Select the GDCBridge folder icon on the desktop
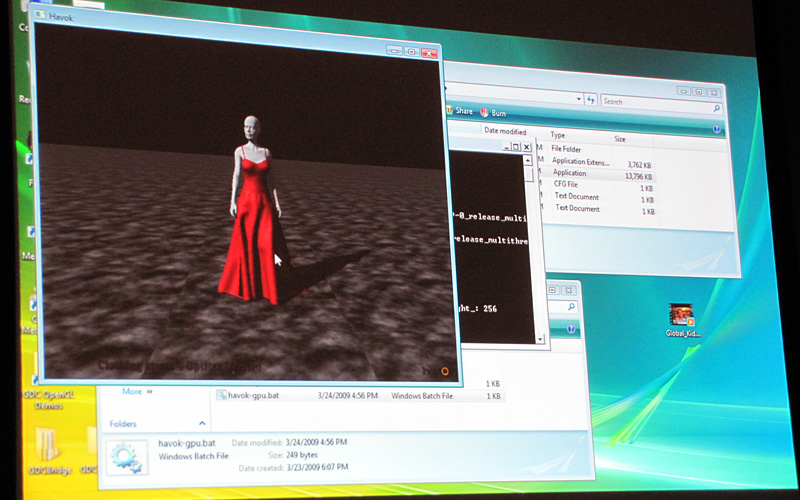Image resolution: width=800 pixels, height=500 pixels. (46, 444)
